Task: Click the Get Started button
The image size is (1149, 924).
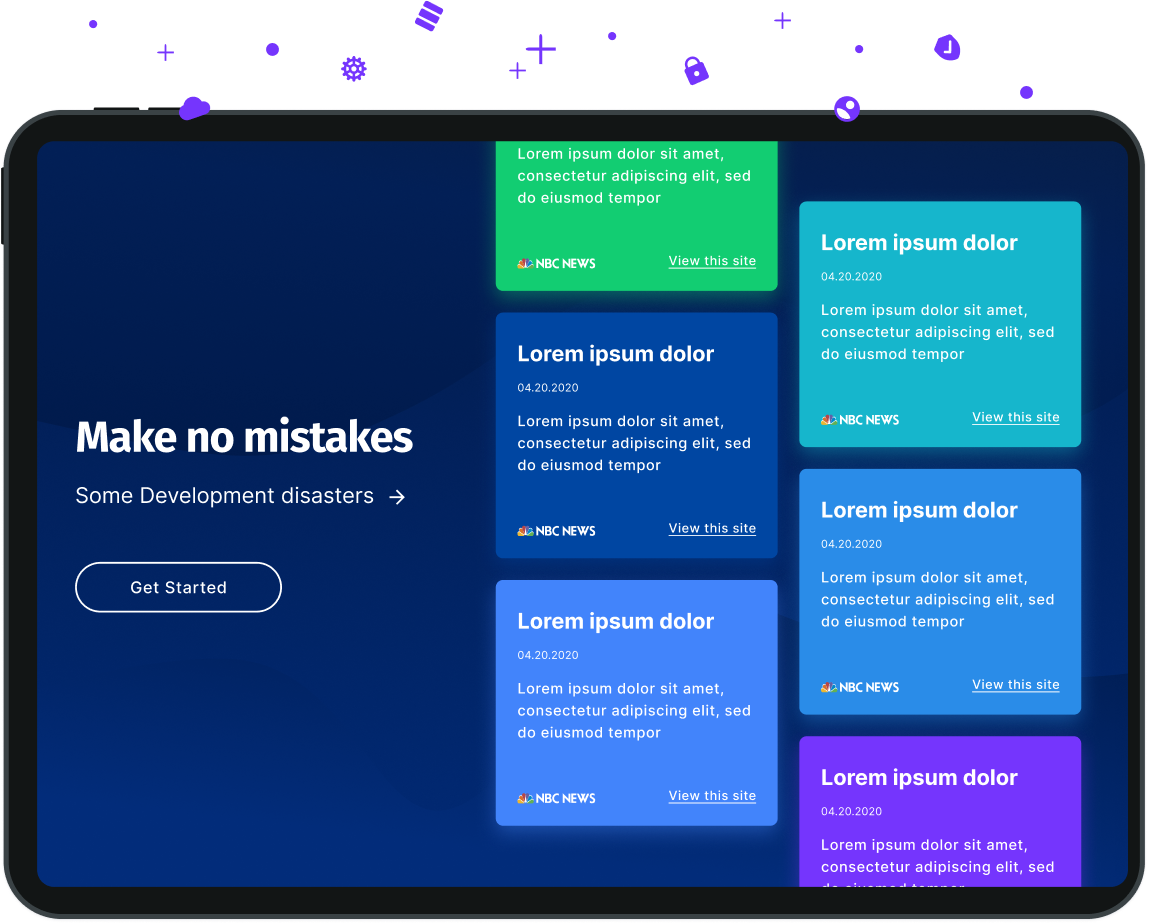Action: tap(178, 587)
